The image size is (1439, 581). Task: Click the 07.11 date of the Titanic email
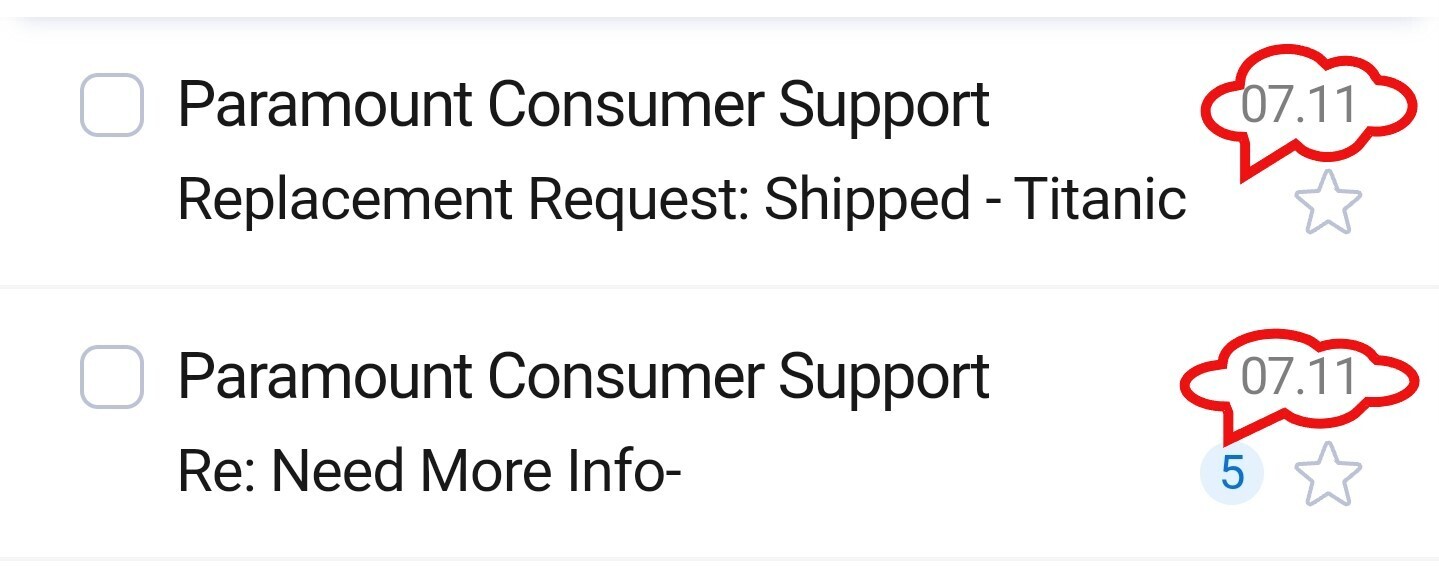[1298, 105]
